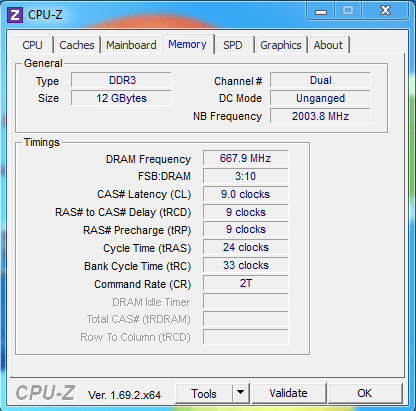The width and height of the screenshot is (416, 411).
Task: Click the DRAM Frequency label
Action: [148, 159]
